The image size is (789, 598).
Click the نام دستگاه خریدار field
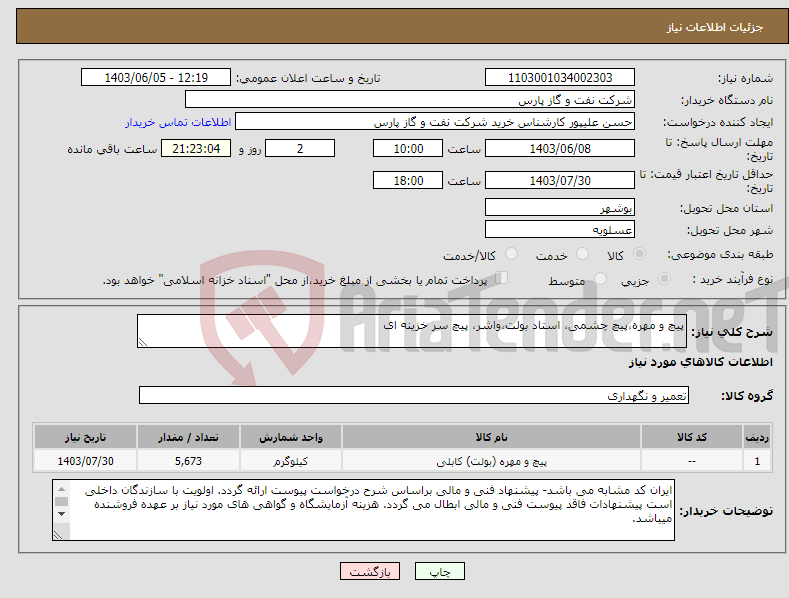(x=410, y=100)
